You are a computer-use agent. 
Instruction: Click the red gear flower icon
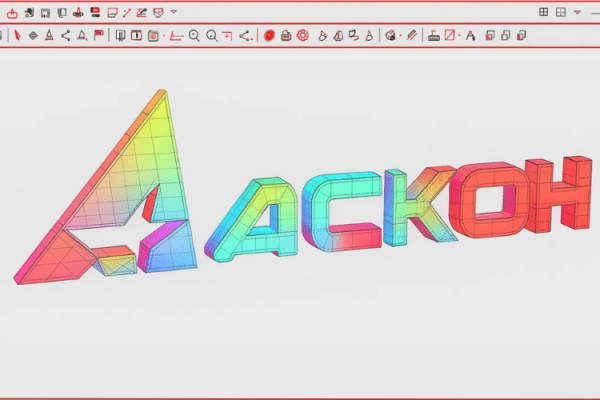click(x=303, y=36)
